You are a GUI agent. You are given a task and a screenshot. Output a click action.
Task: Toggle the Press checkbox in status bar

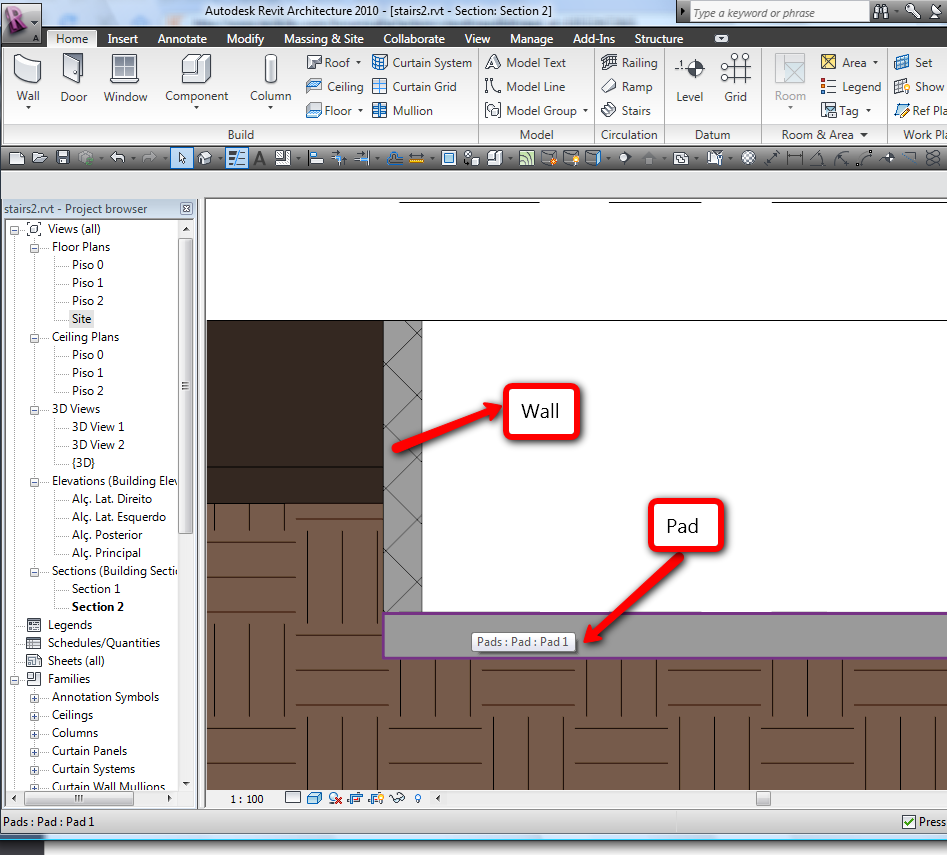coord(909,822)
